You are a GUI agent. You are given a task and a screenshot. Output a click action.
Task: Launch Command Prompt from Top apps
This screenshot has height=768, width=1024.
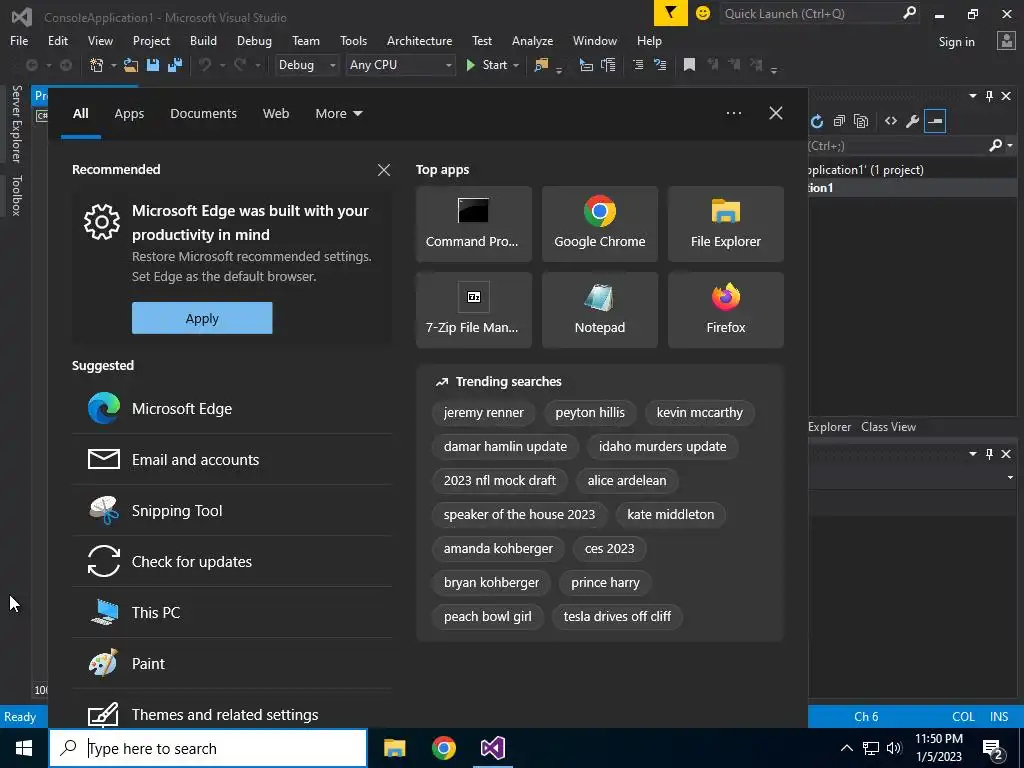(x=473, y=224)
